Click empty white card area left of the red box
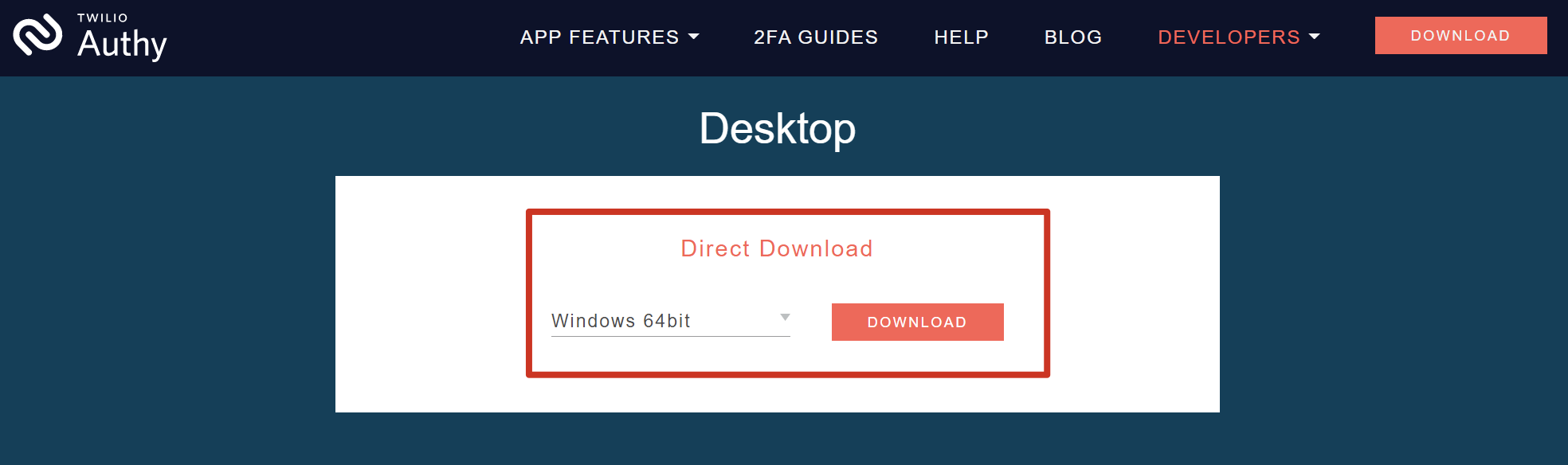The width and height of the screenshot is (1568, 465). (430, 295)
